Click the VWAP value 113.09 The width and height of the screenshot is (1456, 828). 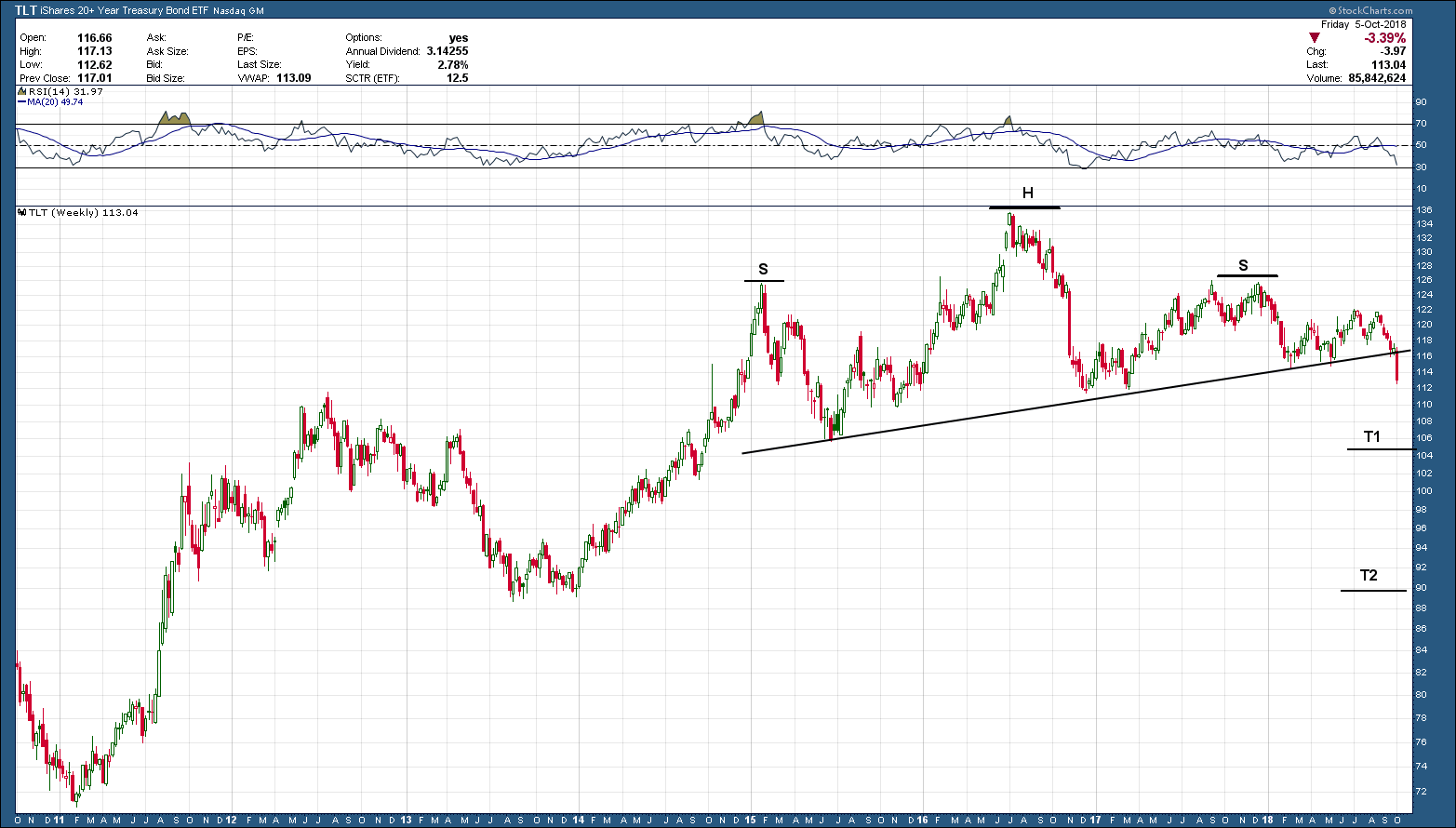pos(293,78)
